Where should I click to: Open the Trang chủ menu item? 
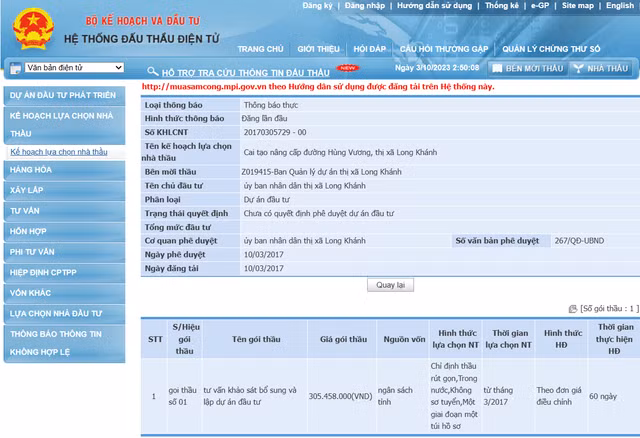260,48
